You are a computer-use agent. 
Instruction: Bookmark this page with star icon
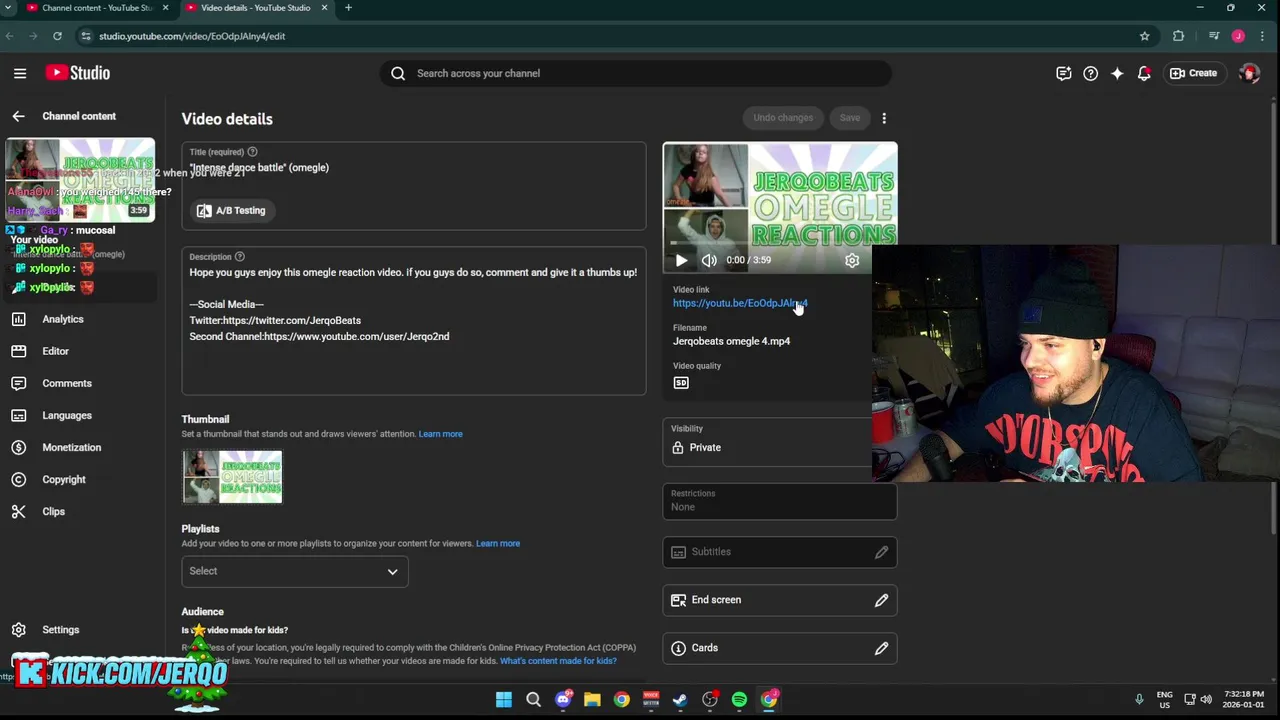pyautogui.click(x=1144, y=36)
